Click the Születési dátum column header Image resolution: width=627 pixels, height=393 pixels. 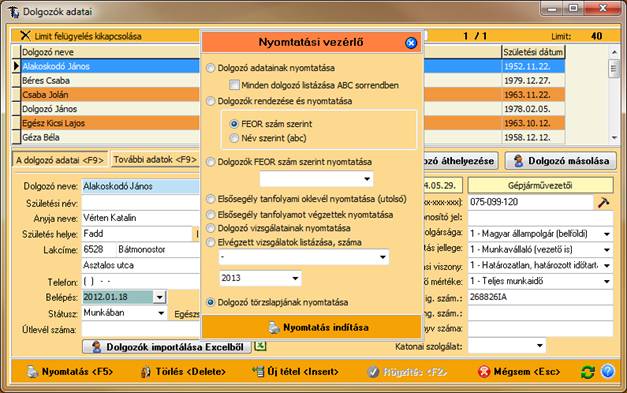pos(533,52)
